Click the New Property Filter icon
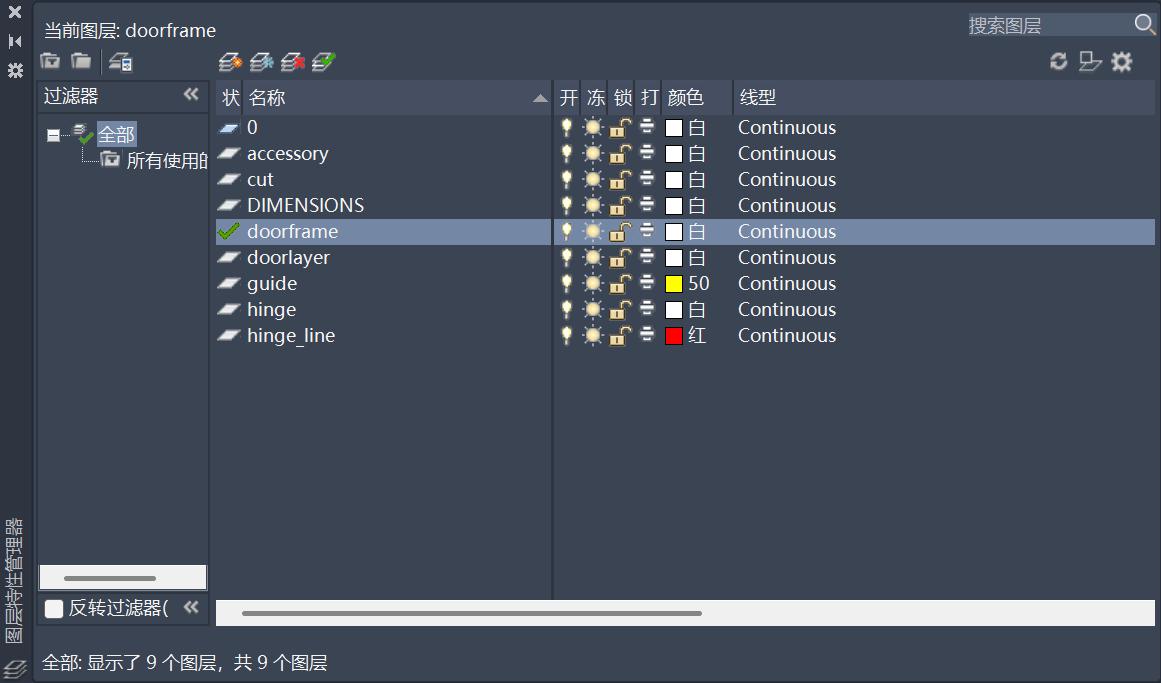The image size is (1161, 683). click(50, 61)
